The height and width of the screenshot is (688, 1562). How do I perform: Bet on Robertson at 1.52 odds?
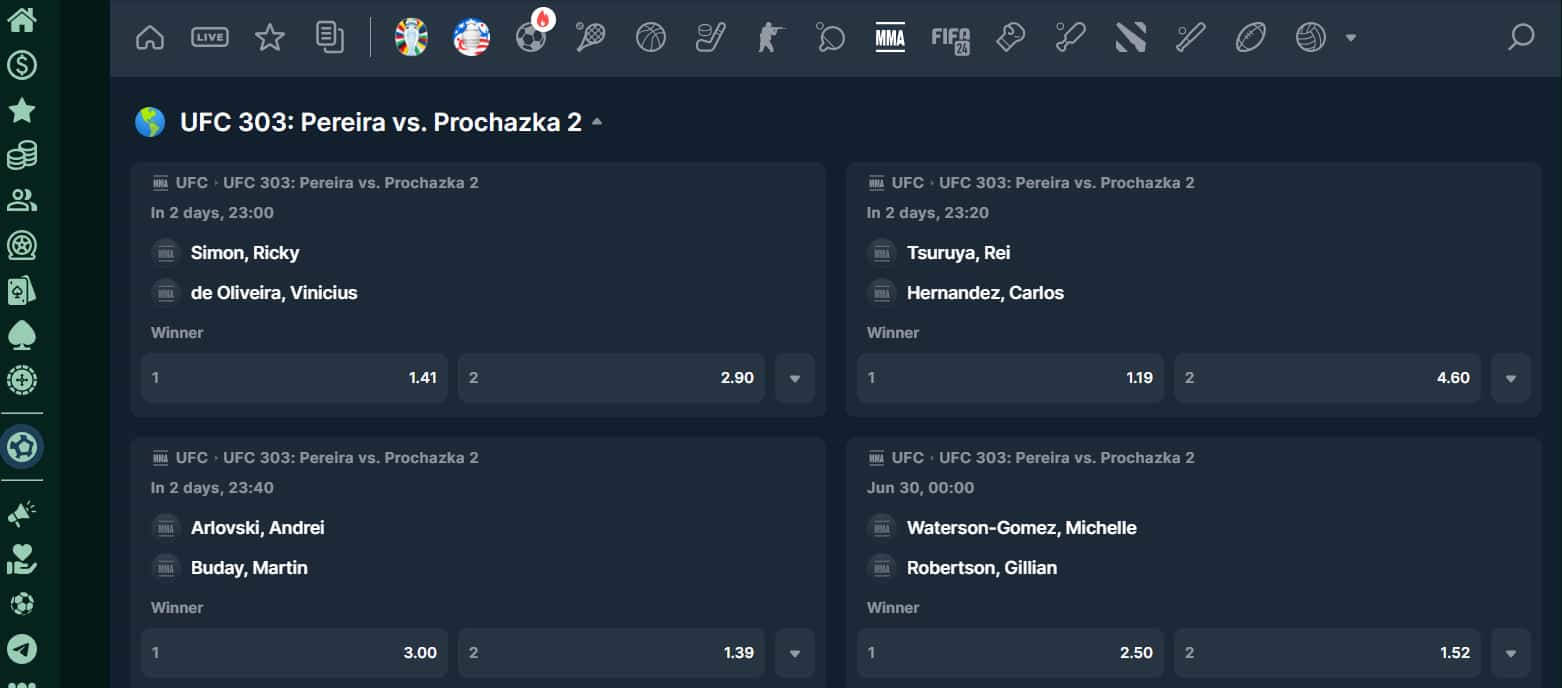(1327, 653)
